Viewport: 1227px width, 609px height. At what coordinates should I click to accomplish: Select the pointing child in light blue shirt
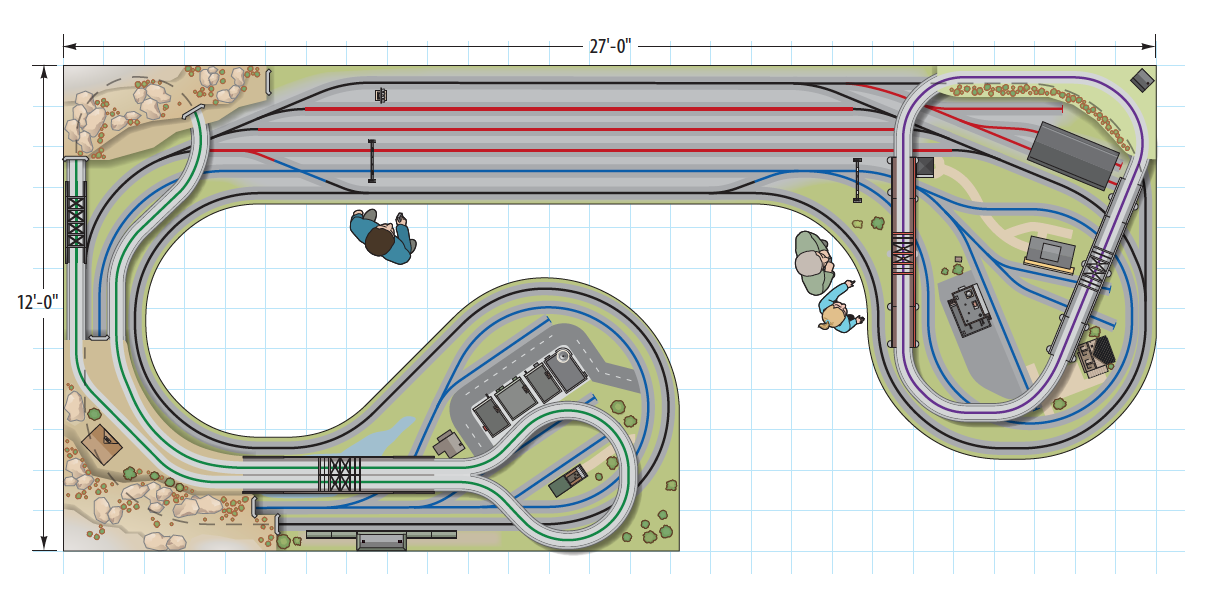click(838, 307)
